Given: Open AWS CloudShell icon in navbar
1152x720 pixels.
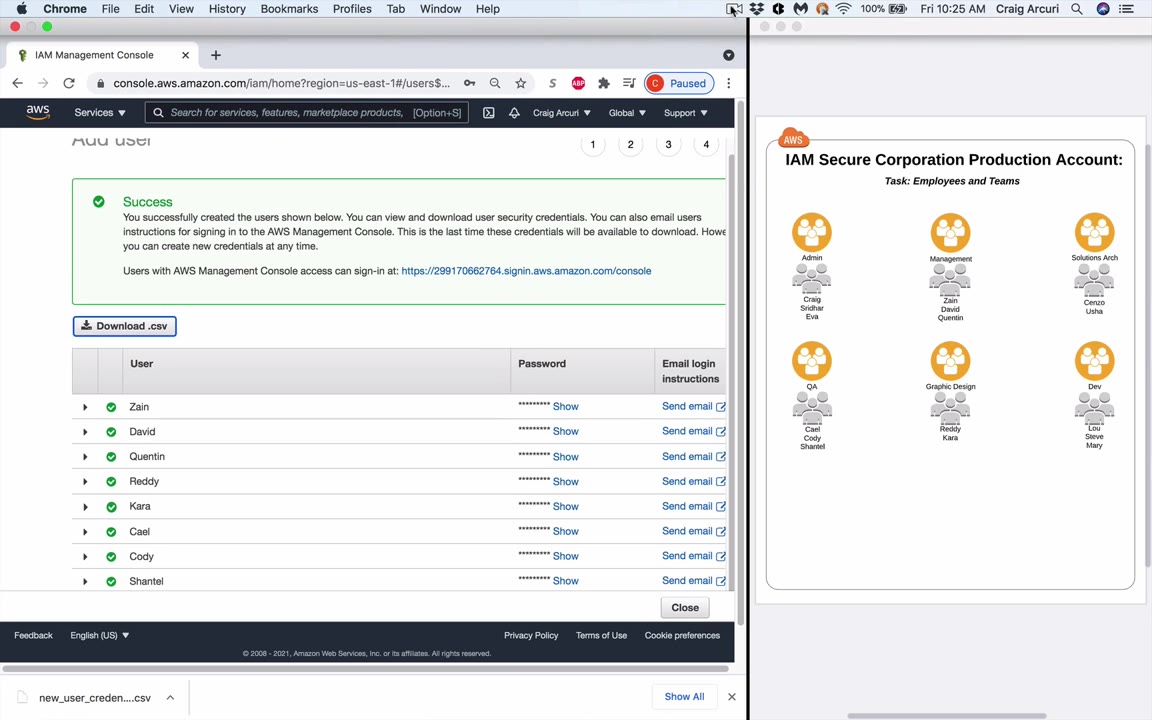Looking at the screenshot, I should pyautogui.click(x=488, y=113).
